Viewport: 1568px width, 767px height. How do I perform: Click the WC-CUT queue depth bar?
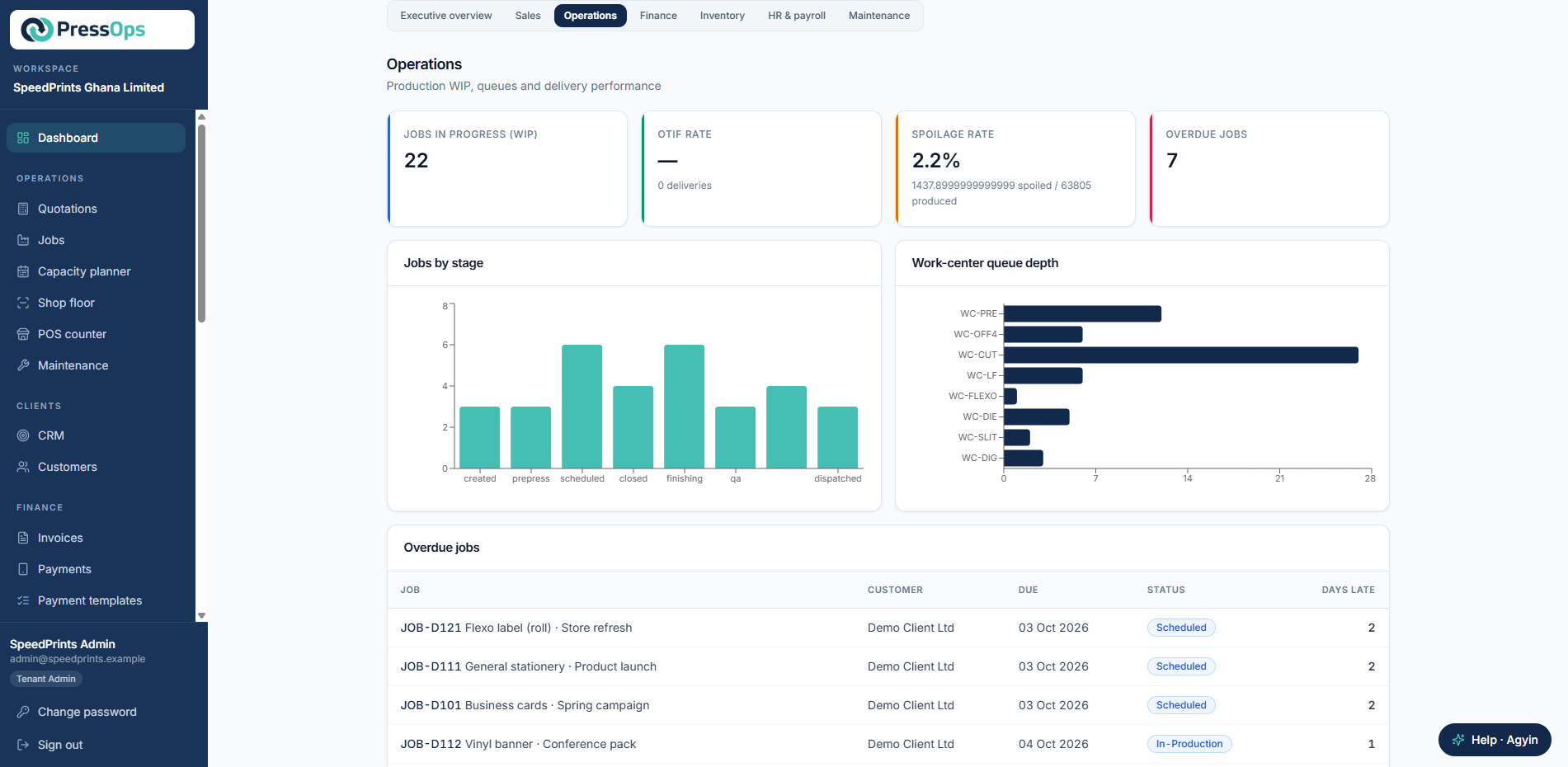coord(1181,355)
